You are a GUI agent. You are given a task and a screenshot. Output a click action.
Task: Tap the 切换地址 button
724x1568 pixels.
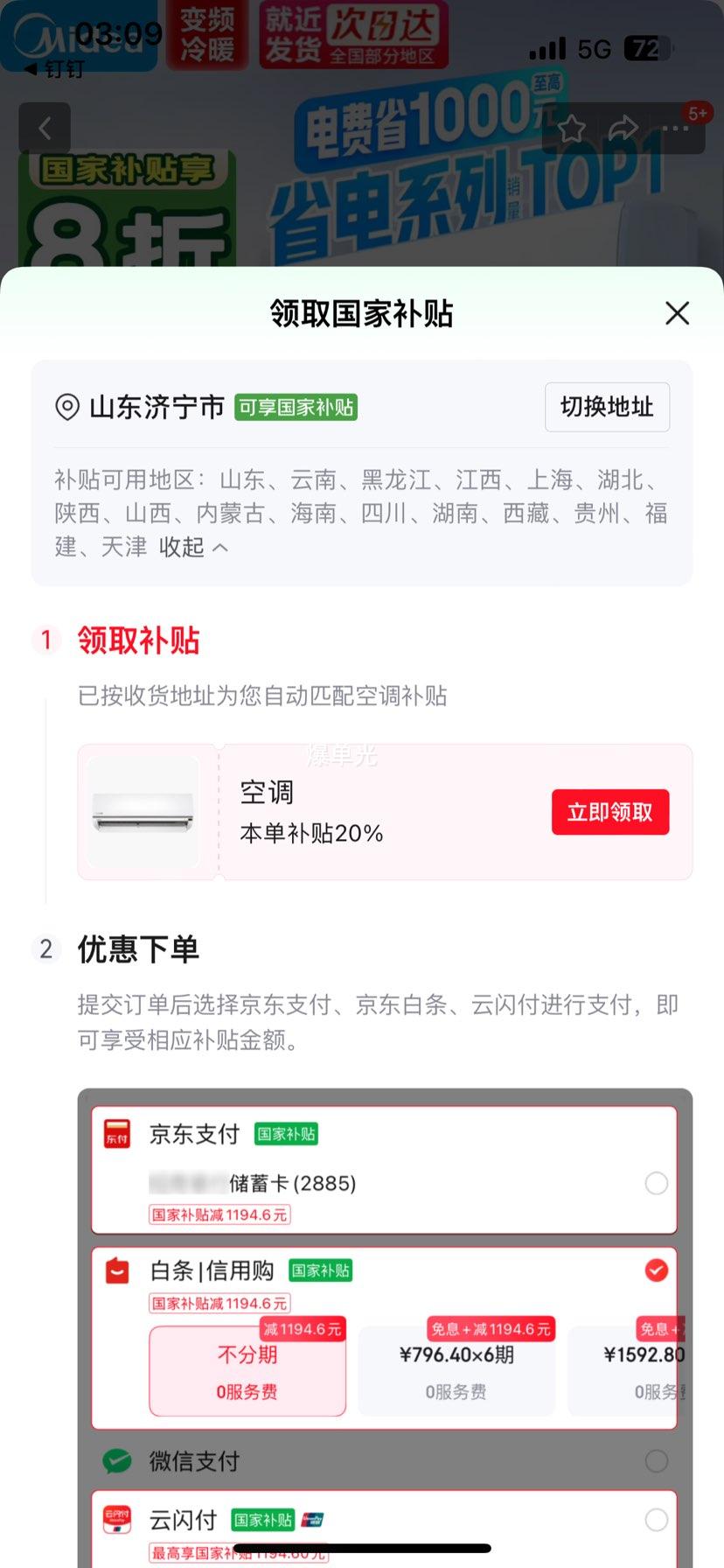pyautogui.click(x=607, y=407)
